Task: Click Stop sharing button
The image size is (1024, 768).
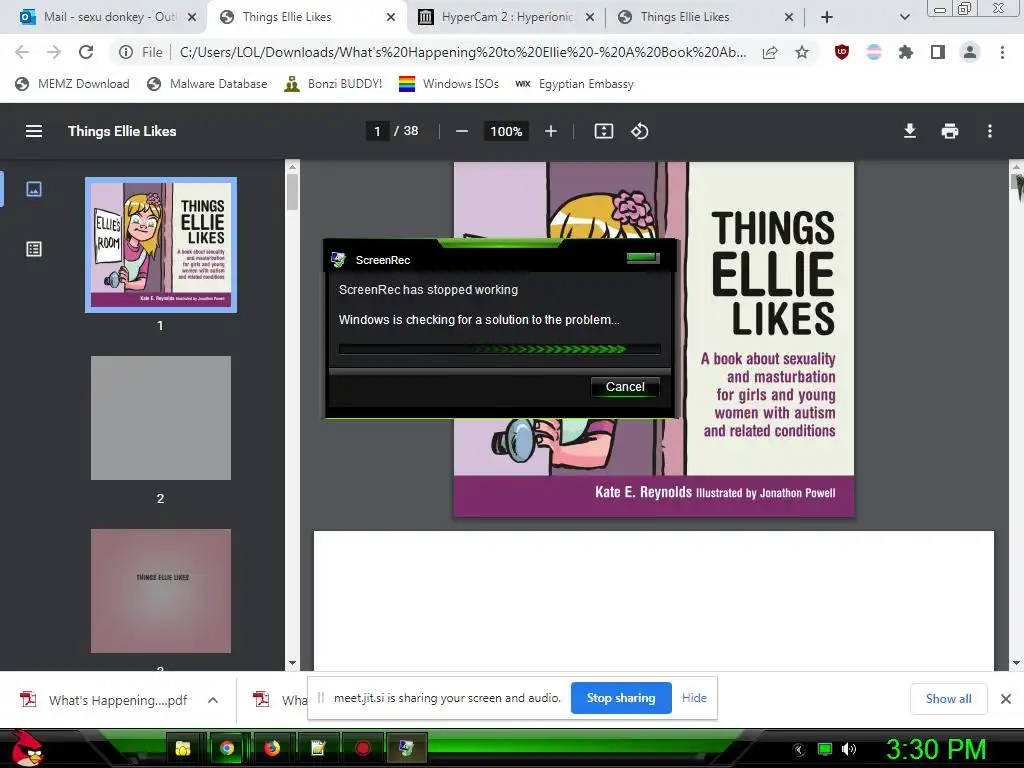Action: coord(621,698)
